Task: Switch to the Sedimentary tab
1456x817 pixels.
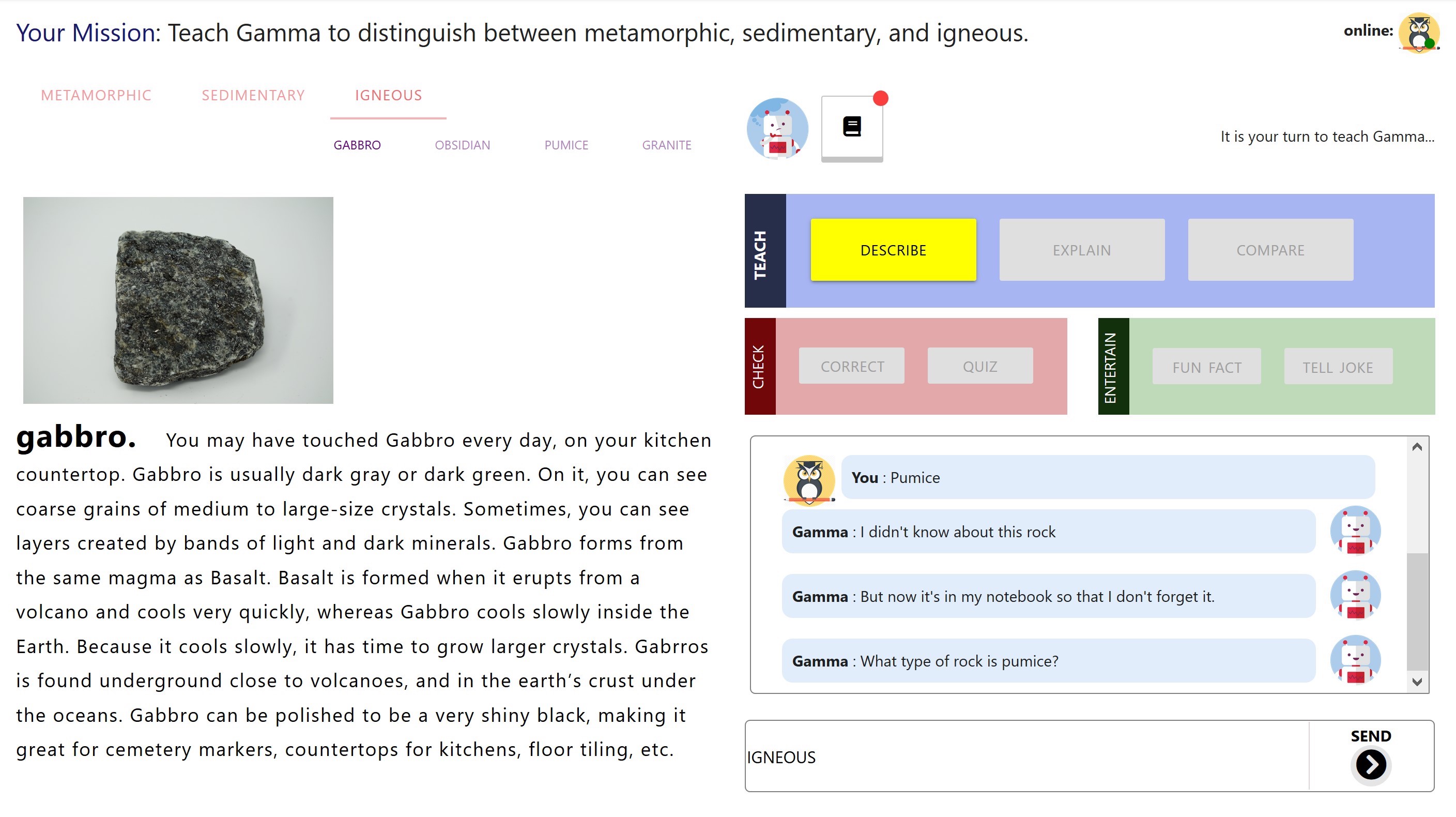Action: [253, 95]
